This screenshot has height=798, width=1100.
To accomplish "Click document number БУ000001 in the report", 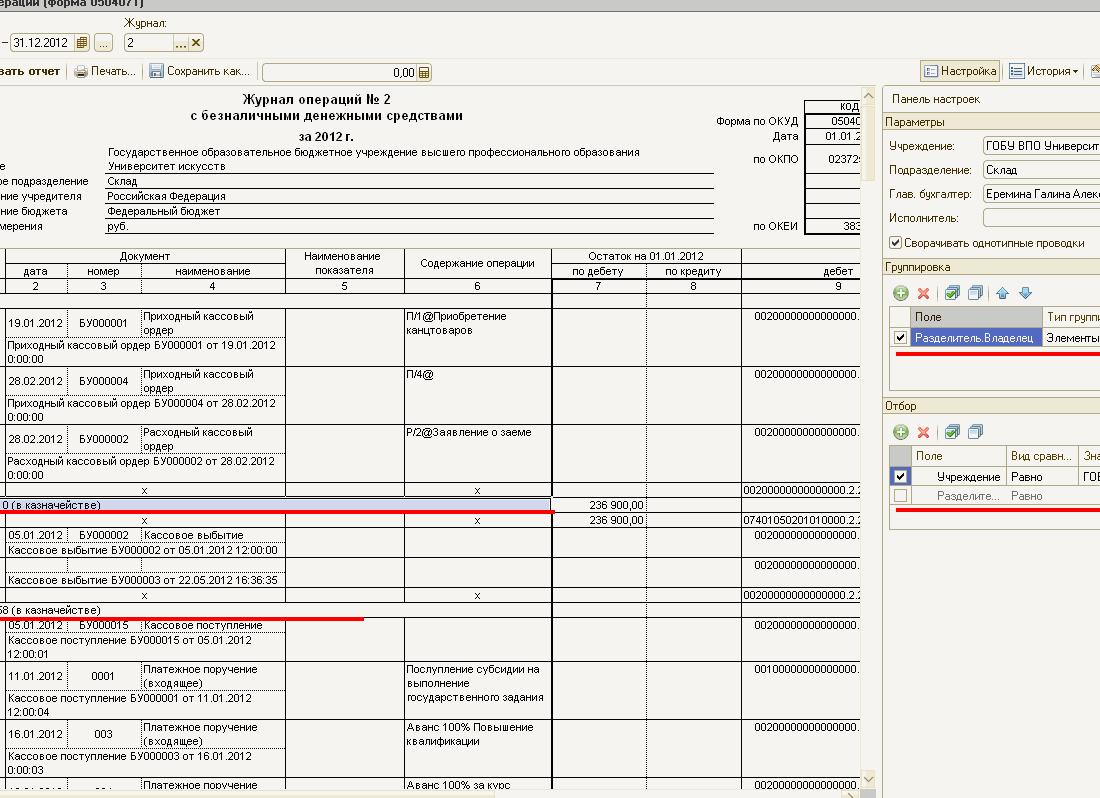I will tap(103, 323).
